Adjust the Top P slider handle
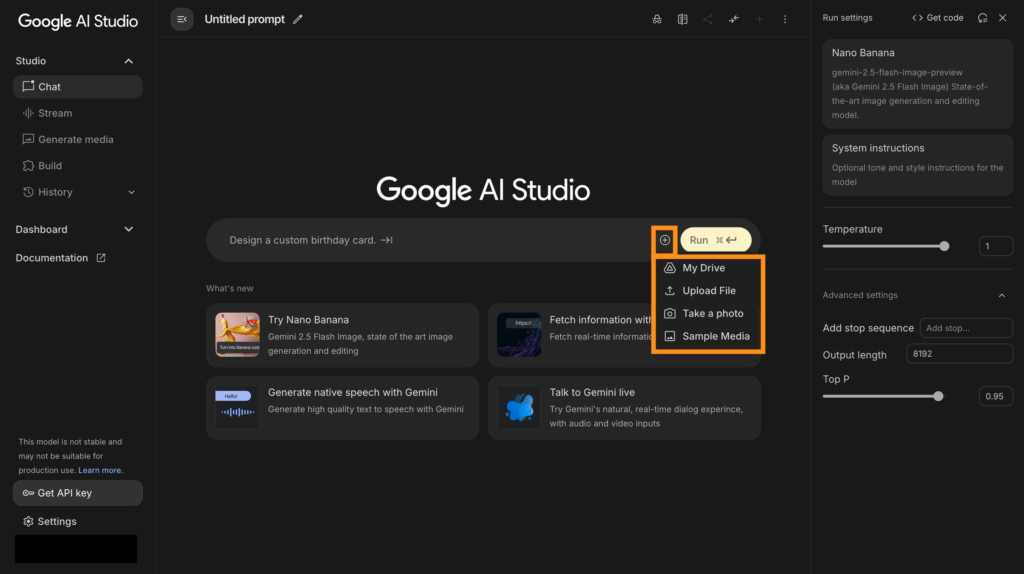The height and width of the screenshot is (574, 1024). (x=938, y=396)
